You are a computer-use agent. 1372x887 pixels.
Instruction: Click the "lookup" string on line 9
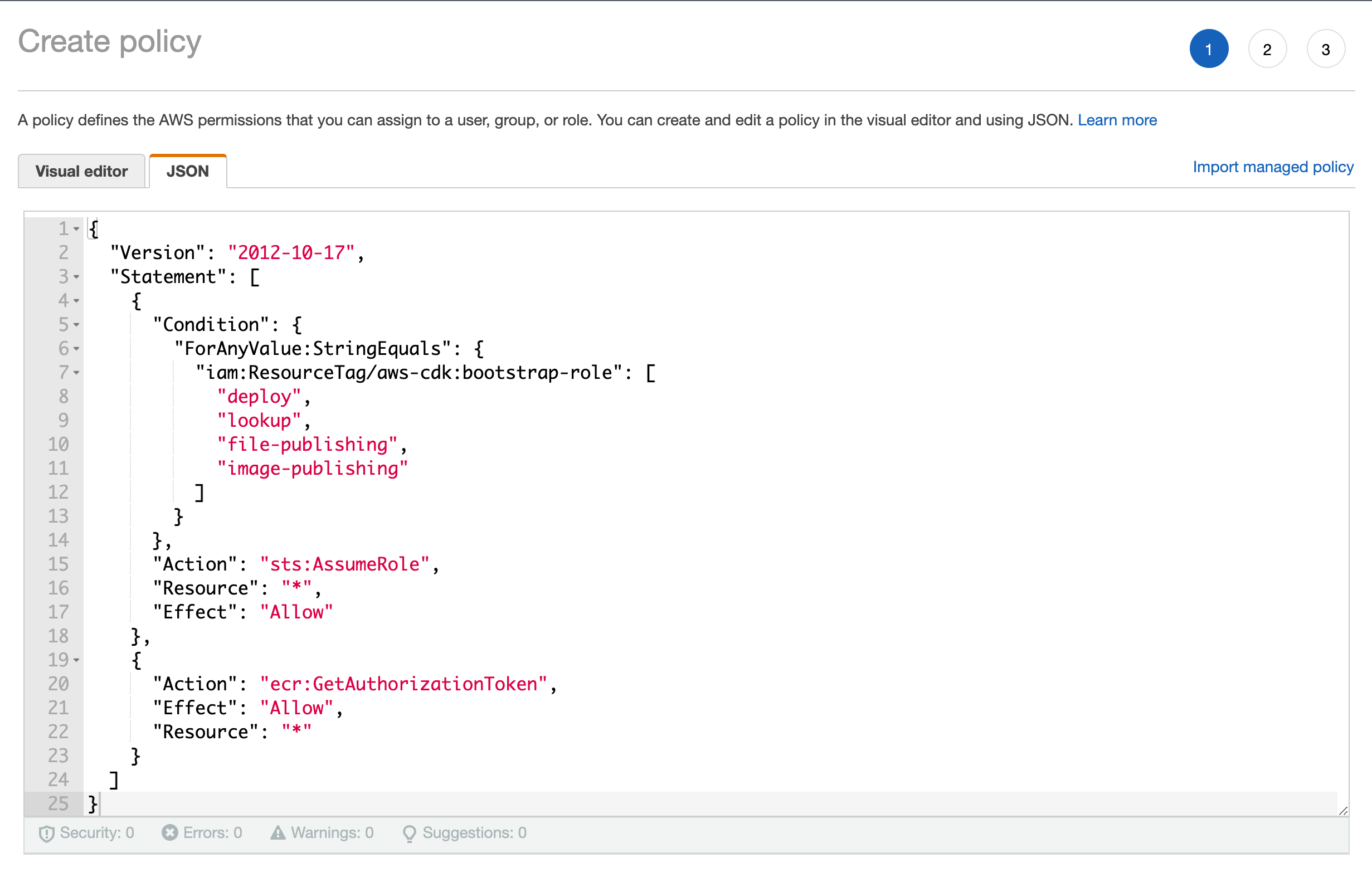[x=259, y=421]
